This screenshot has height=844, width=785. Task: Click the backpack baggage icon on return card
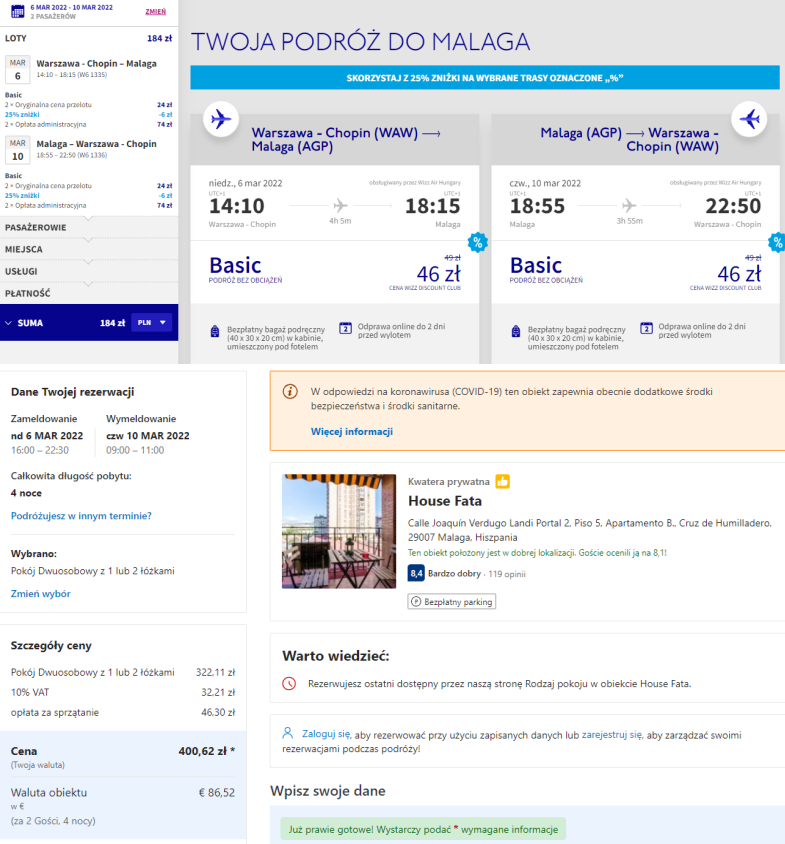(516, 332)
